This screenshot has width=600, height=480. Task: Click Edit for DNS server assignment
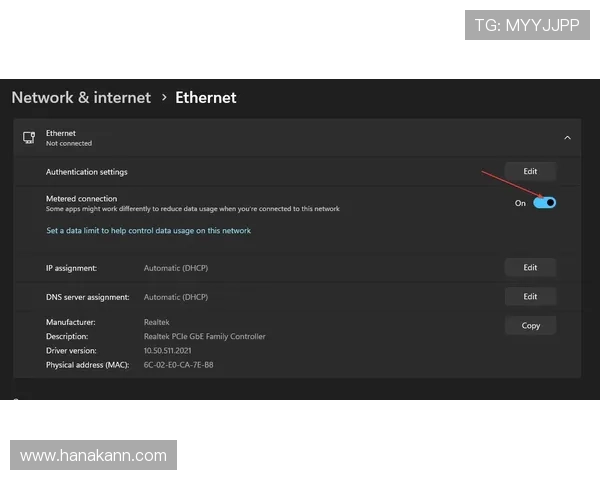click(530, 297)
